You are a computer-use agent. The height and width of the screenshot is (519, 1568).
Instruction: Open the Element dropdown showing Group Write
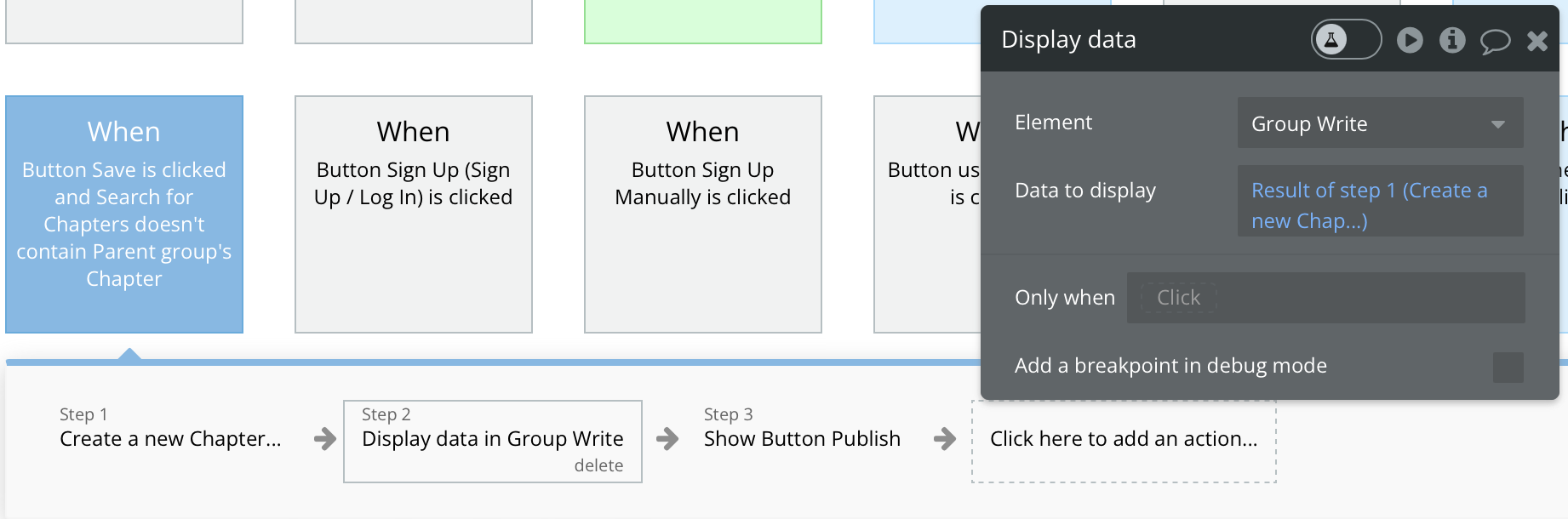pos(1380,123)
